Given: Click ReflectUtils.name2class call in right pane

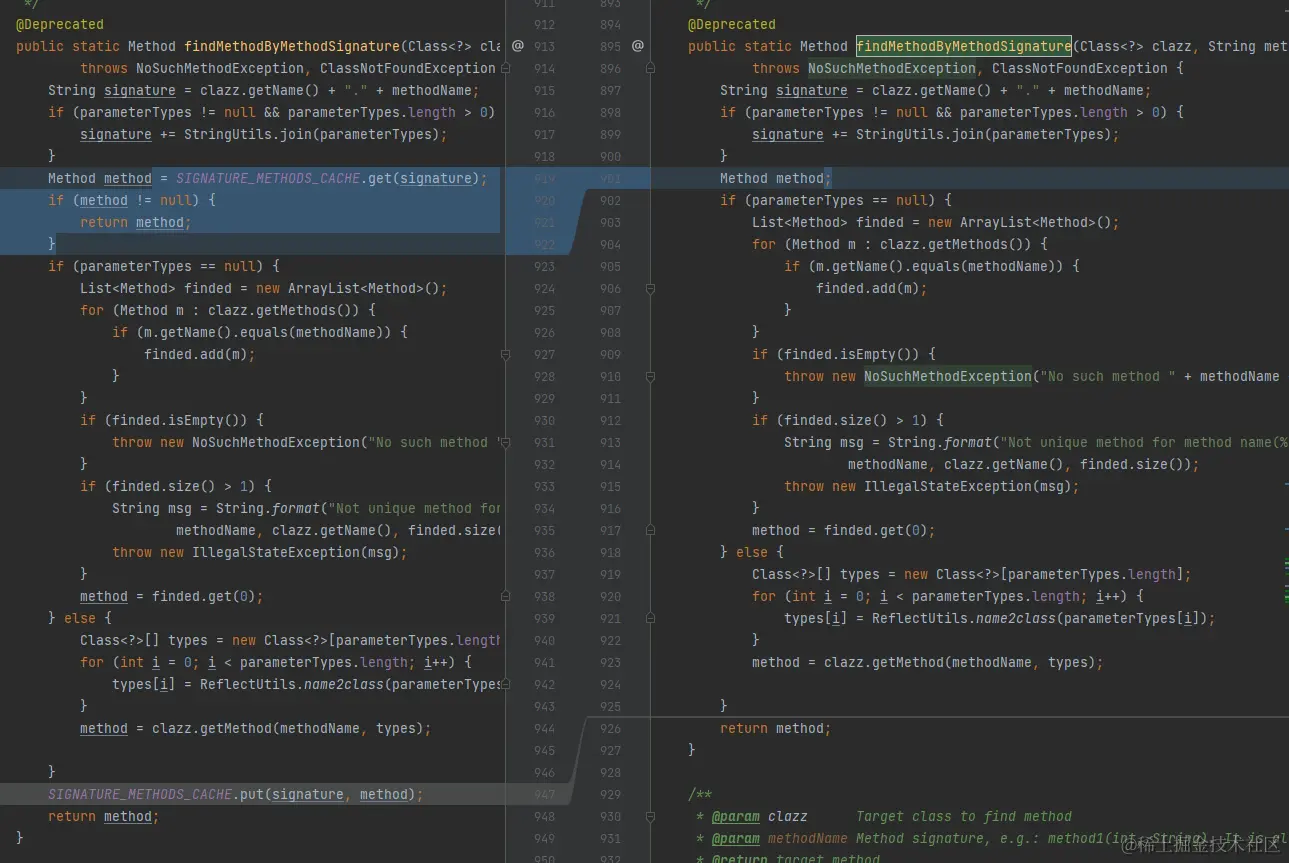Looking at the screenshot, I should click(x=1040, y=618).
